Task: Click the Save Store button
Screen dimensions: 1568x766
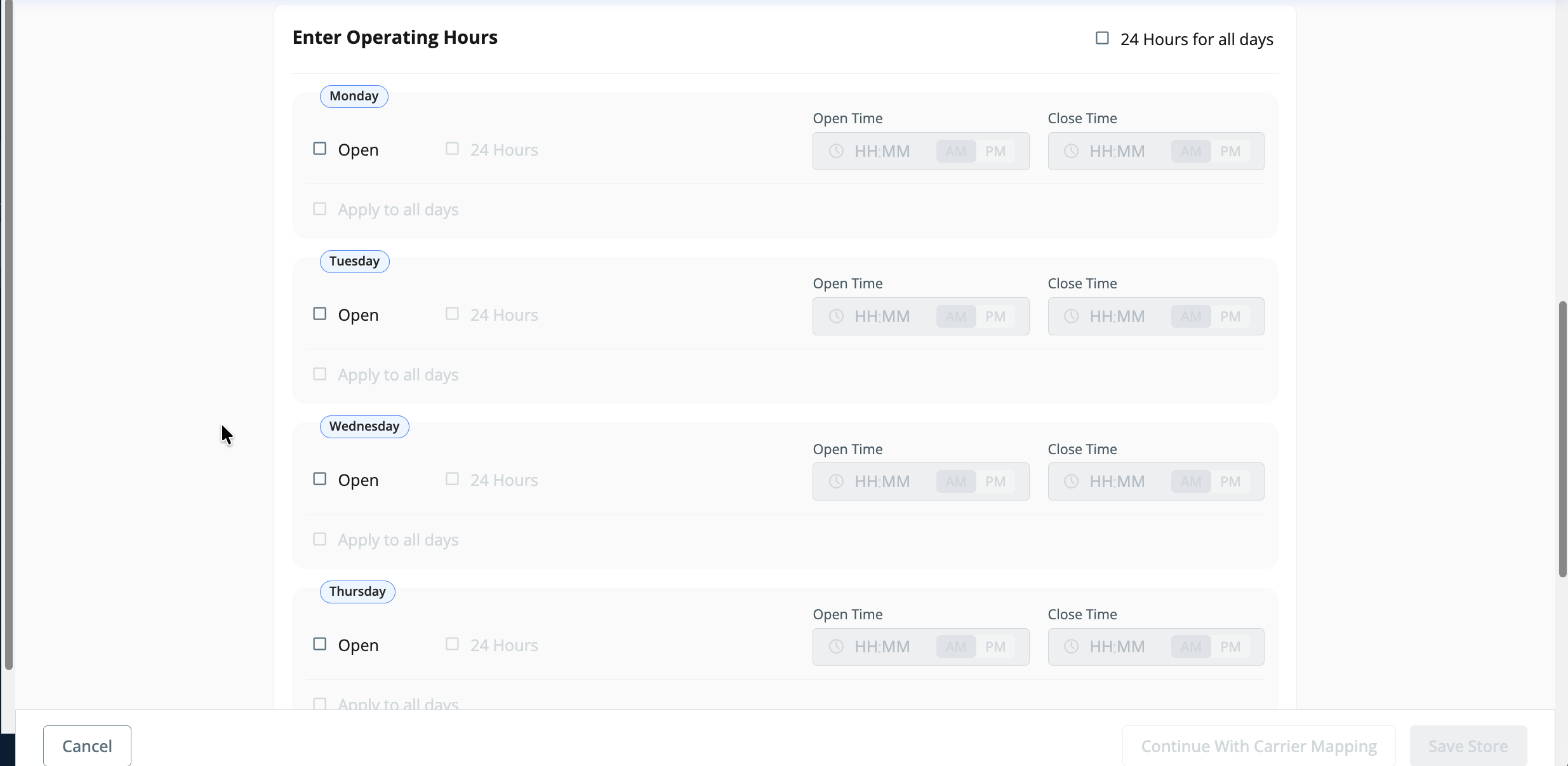Action: point(1468,746)
